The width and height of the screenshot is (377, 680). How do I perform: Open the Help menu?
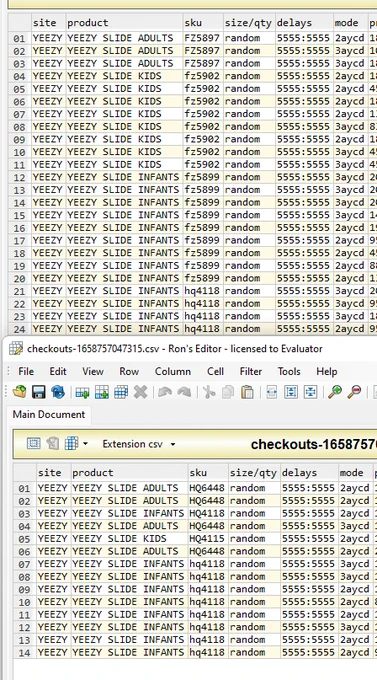(327, 371)
